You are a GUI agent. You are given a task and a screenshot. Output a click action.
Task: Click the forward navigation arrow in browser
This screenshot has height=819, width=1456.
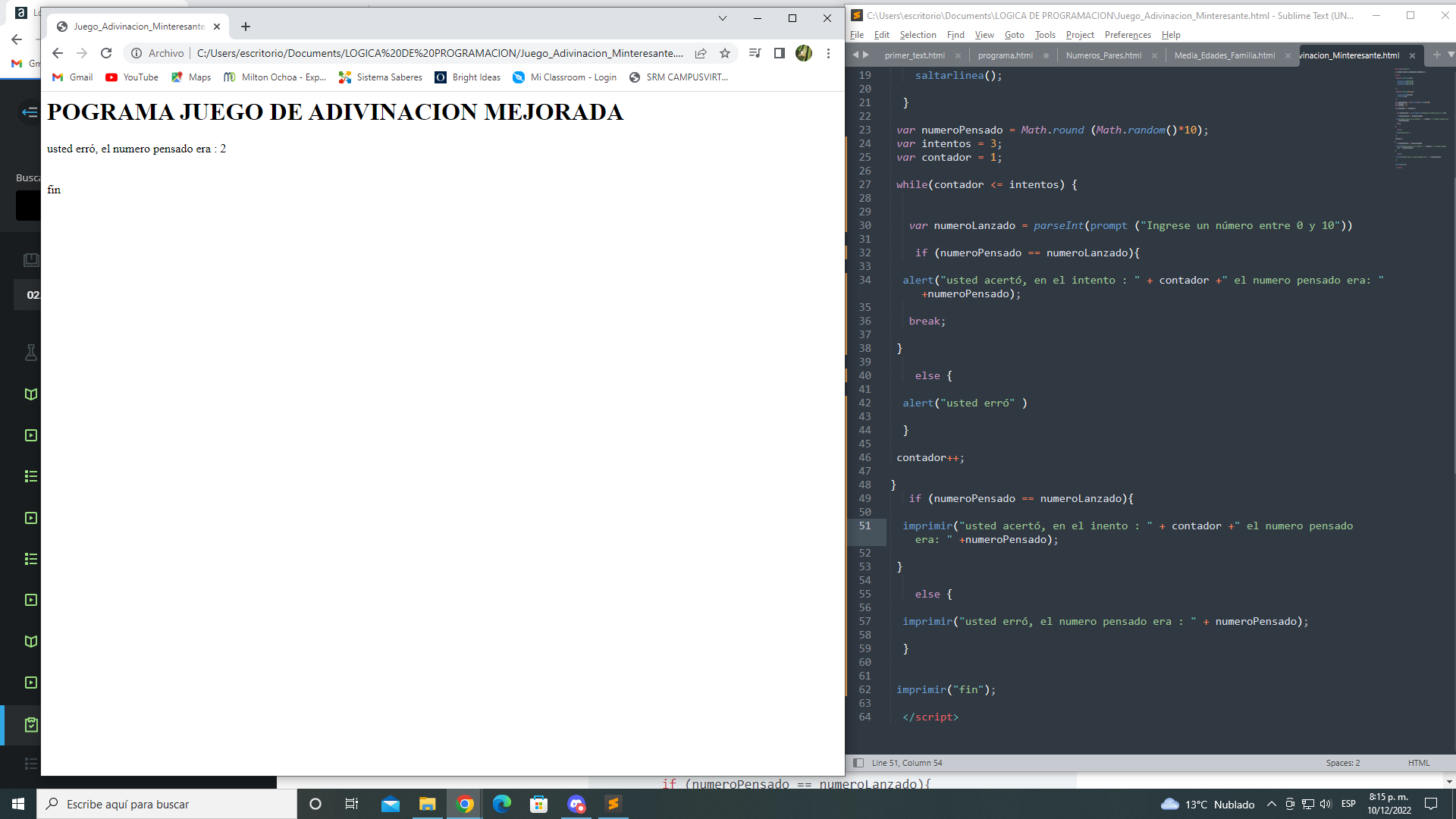[x=81, y=53]
